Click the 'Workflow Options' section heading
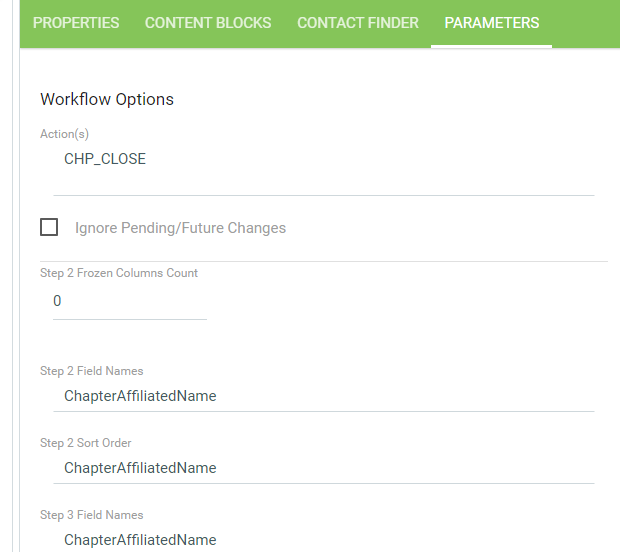This screenshot has width=620, height=552. pyautogui.click(x=107, y=99)
